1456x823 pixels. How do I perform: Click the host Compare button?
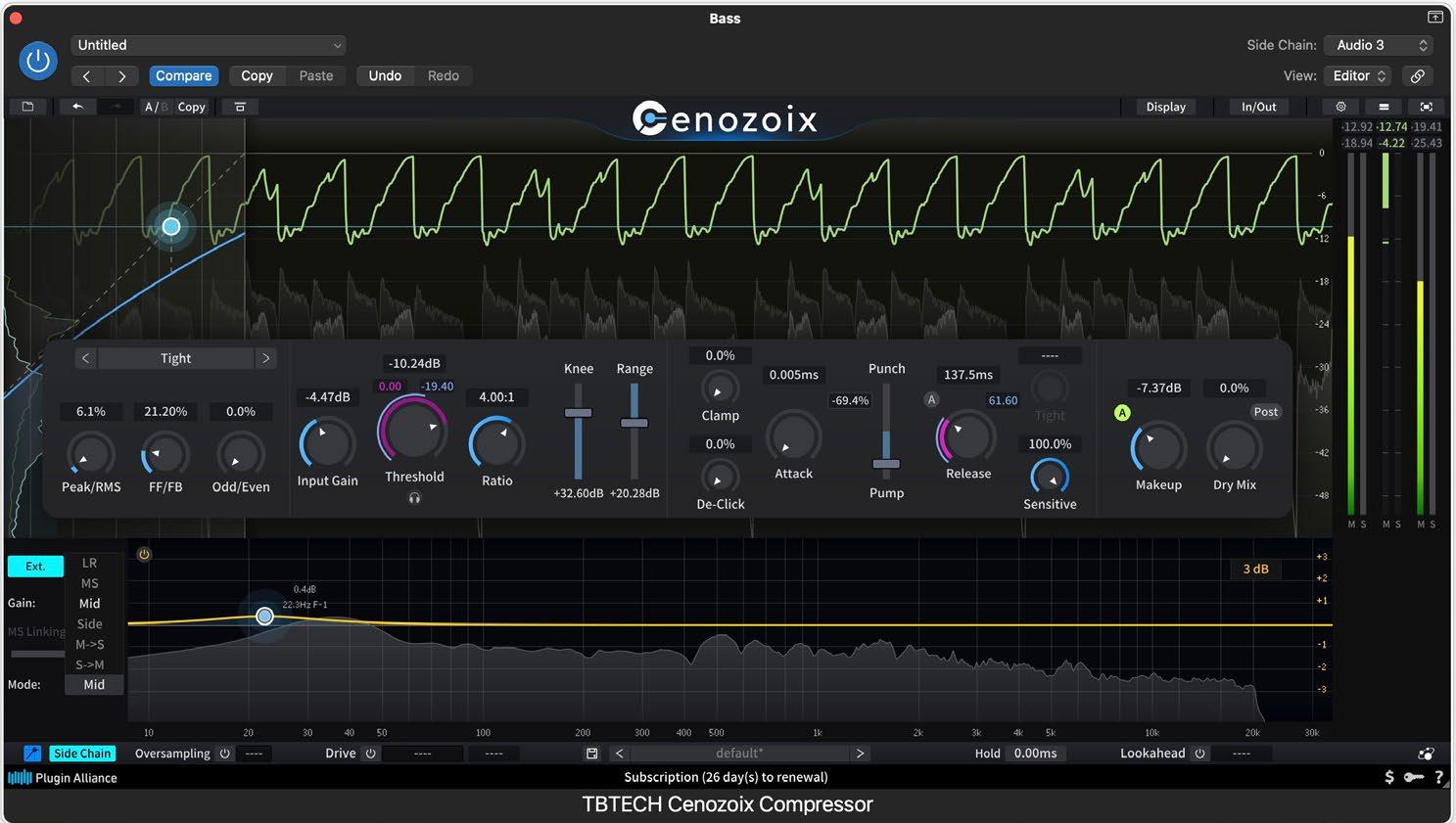coord(184,75)
